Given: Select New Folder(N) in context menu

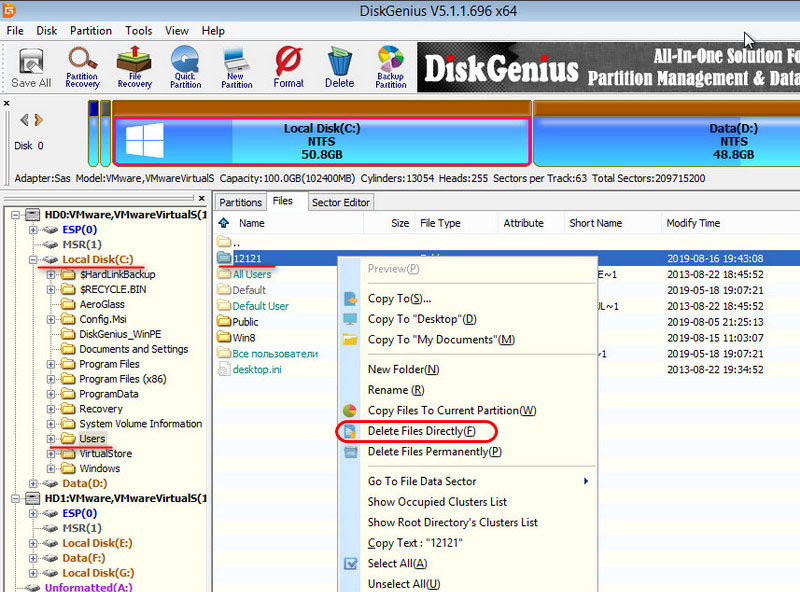Looking at the screenshot, I should [x=404, y=369].
